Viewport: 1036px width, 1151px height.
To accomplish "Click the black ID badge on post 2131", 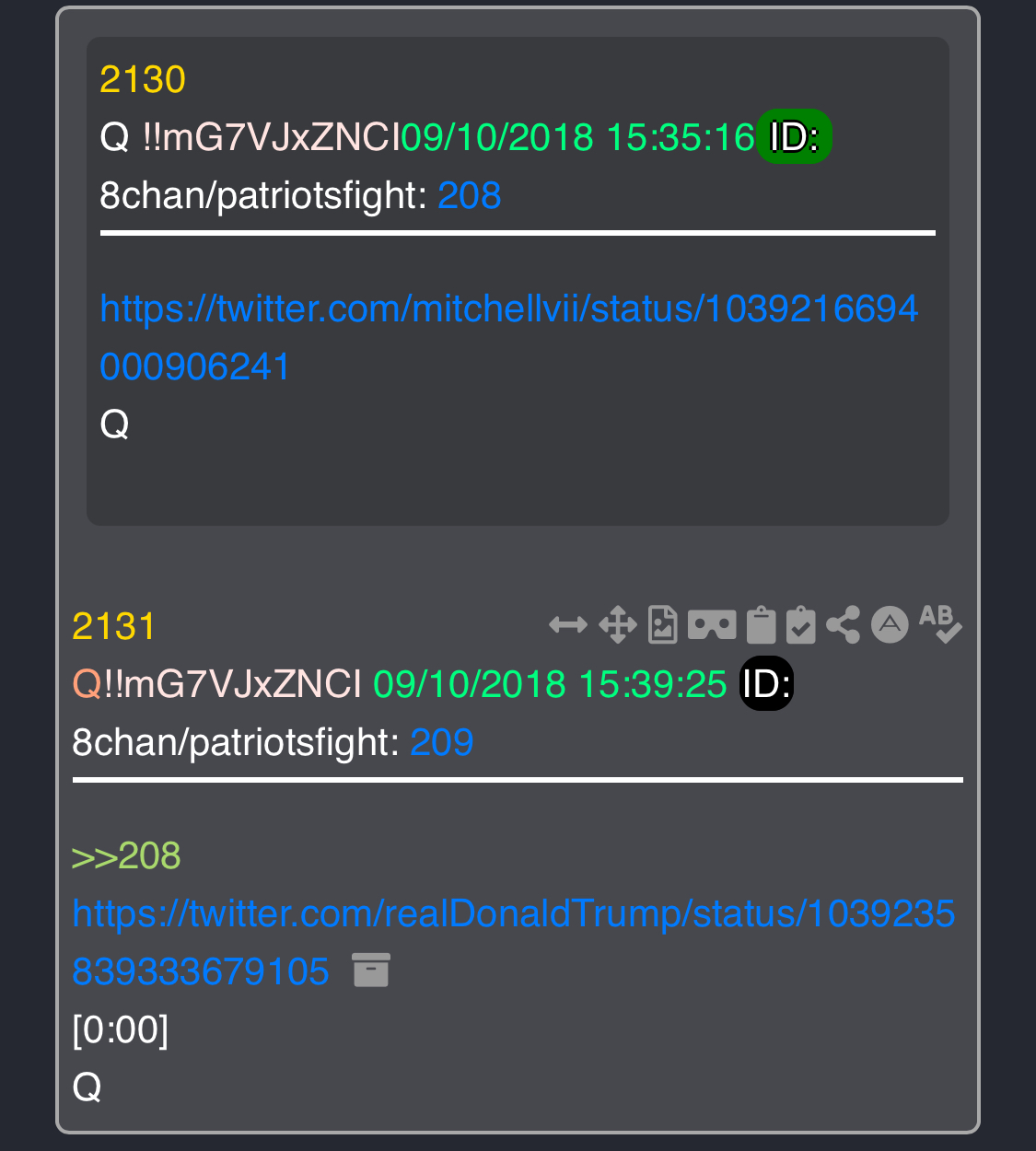I will (767, 684).
